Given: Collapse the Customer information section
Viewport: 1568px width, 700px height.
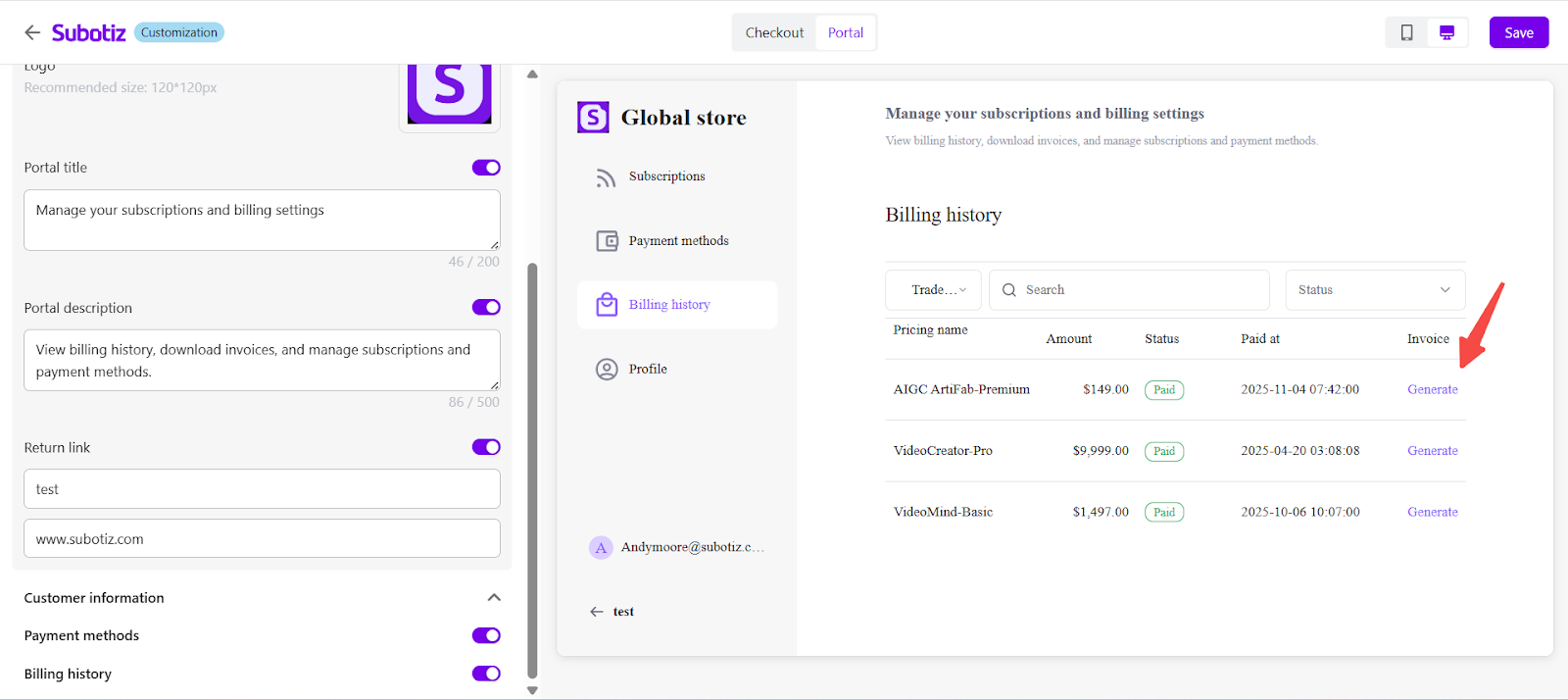Looking at the screenshot, I should point(494,598).
